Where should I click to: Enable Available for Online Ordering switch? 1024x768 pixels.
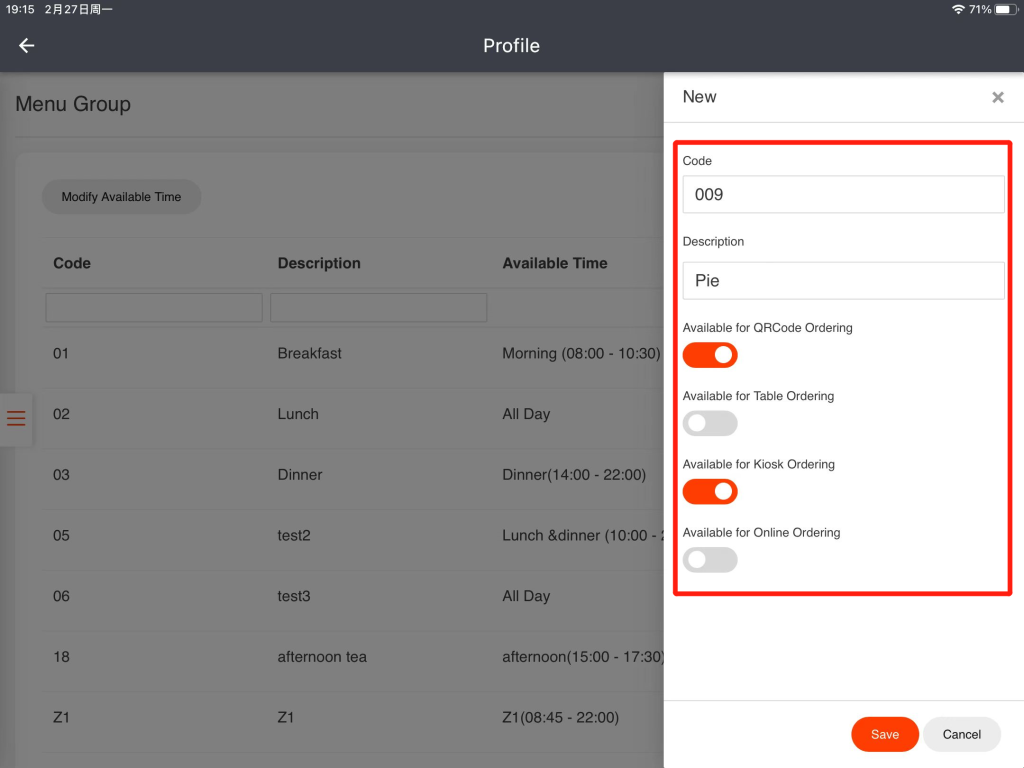(x=710, y=560)
